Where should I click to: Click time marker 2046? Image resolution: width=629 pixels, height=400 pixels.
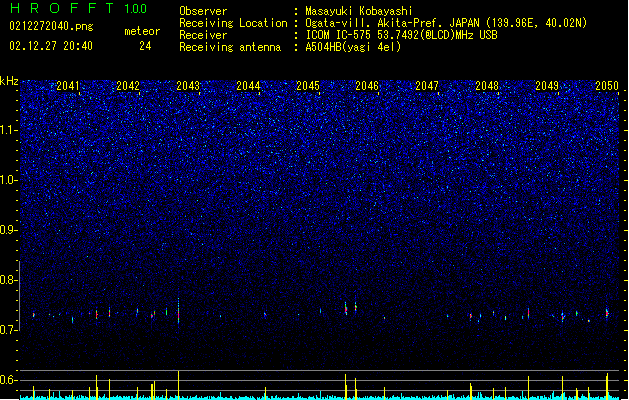367,85
